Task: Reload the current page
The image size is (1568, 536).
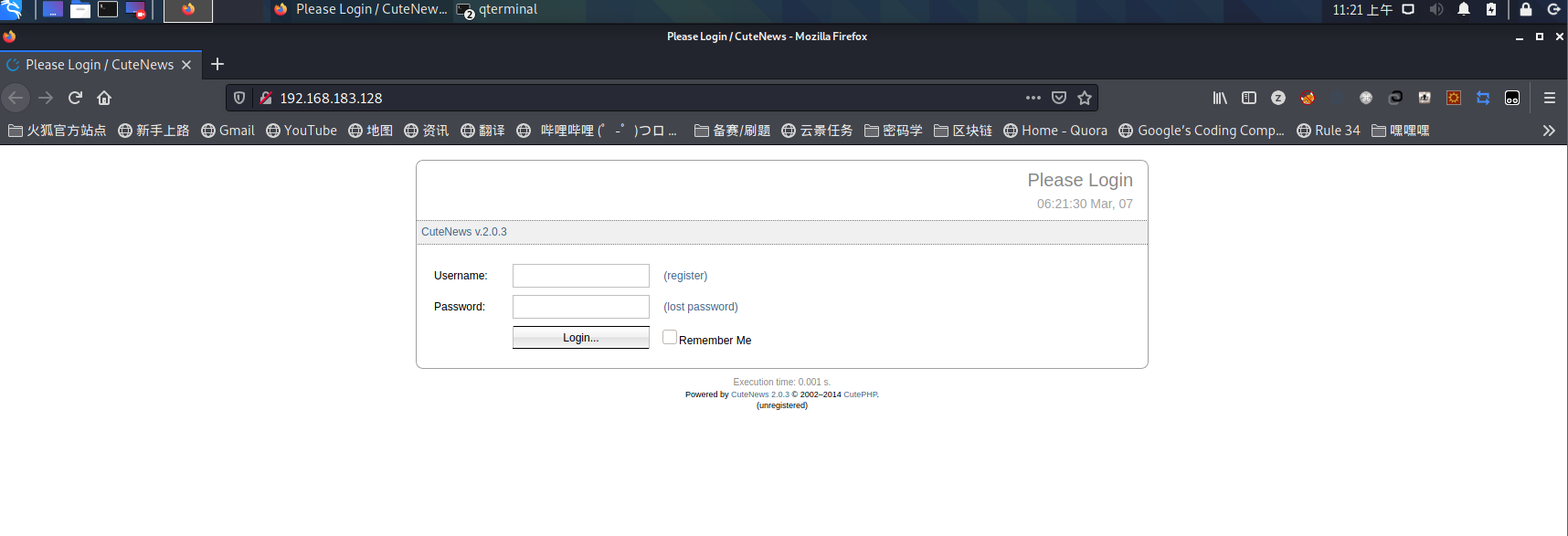Action: point(75,98)
